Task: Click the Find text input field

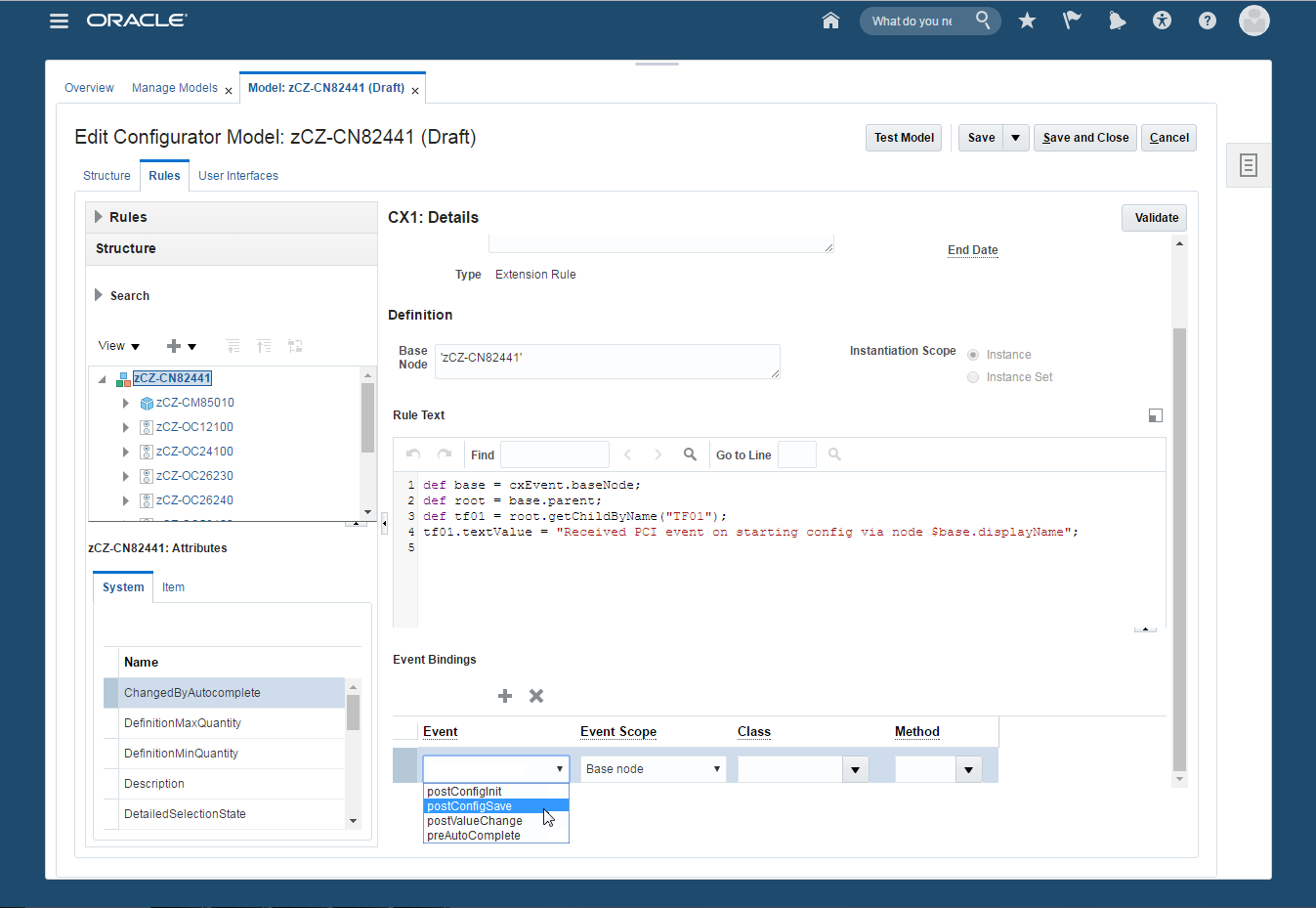Action: [x=554, y=454]
